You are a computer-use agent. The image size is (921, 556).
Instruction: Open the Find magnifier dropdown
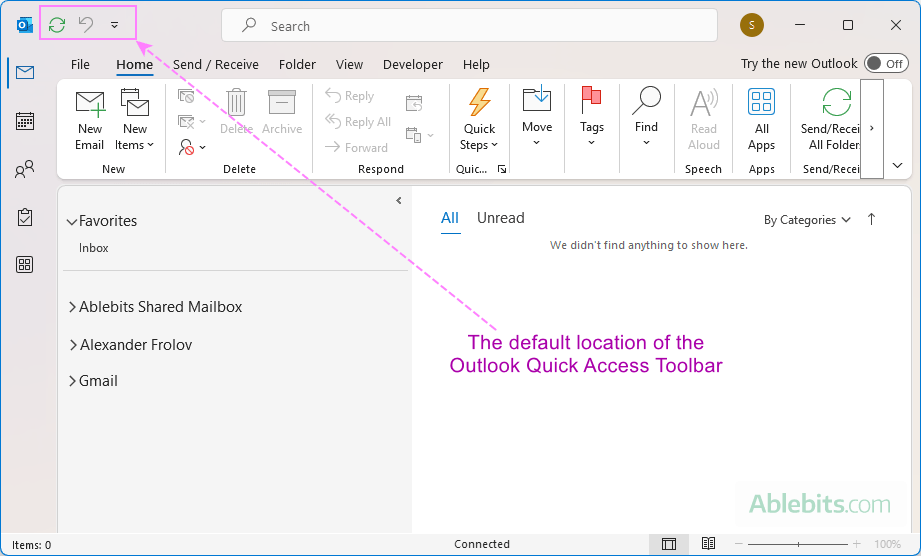[x=646, y=116]
